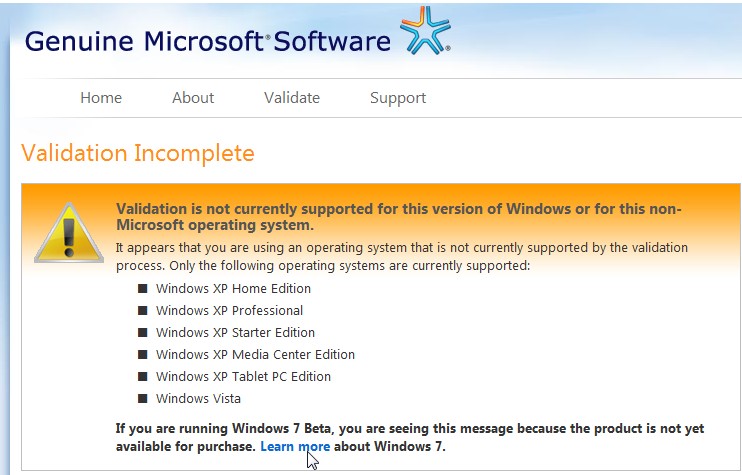Click the Genuine Microsoft star logo icon
This screenshot has height=475, width=742.
point(425,30)
